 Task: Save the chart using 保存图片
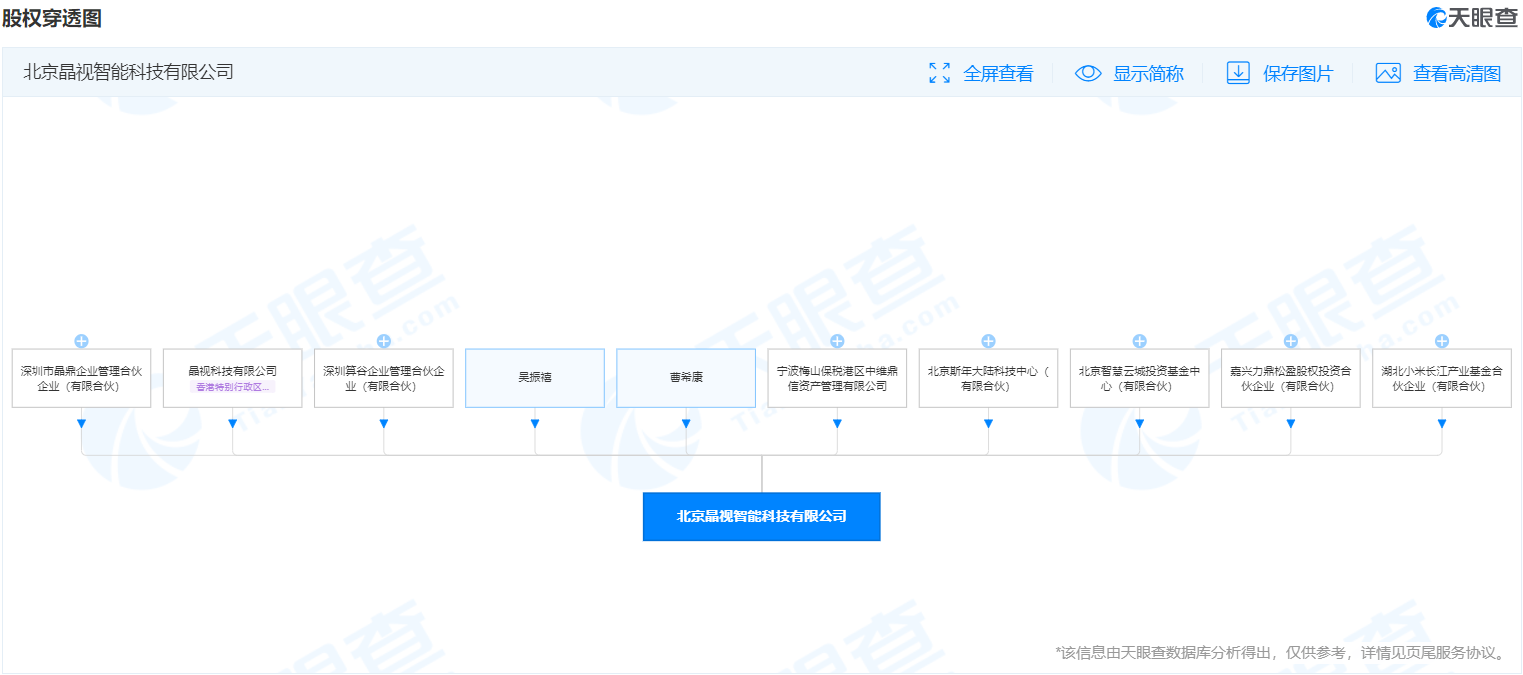pyautogui.click(x=1280, y=73)
